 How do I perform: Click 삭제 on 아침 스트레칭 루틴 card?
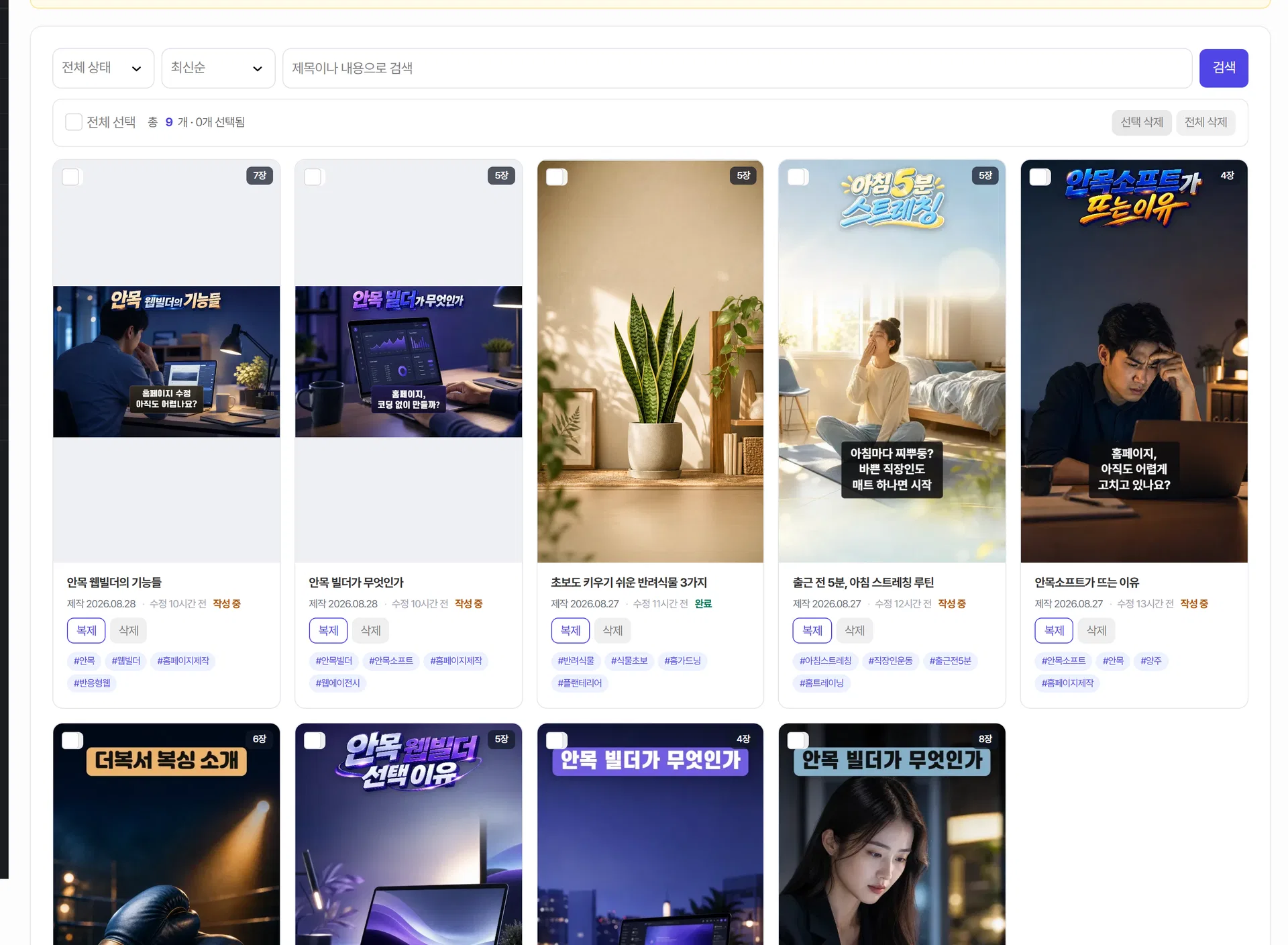pos(854,631)
